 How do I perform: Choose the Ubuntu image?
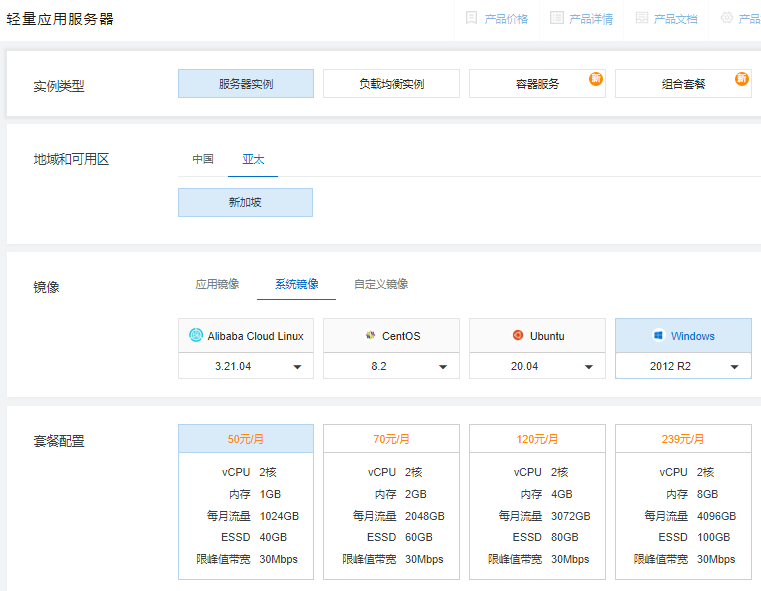point(537,335)
